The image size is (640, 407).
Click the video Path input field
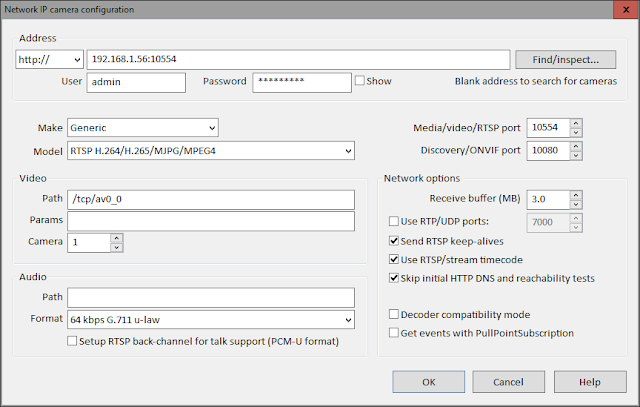pos(213,199)
